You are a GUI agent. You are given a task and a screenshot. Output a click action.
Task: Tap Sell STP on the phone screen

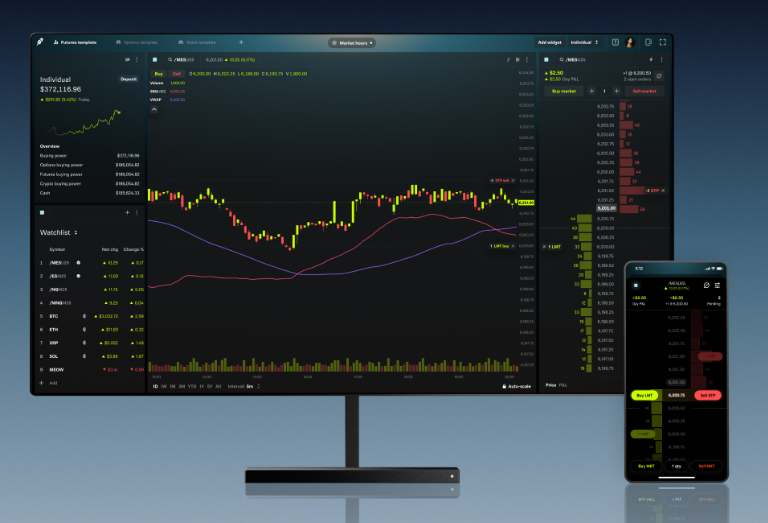point(708,395)
